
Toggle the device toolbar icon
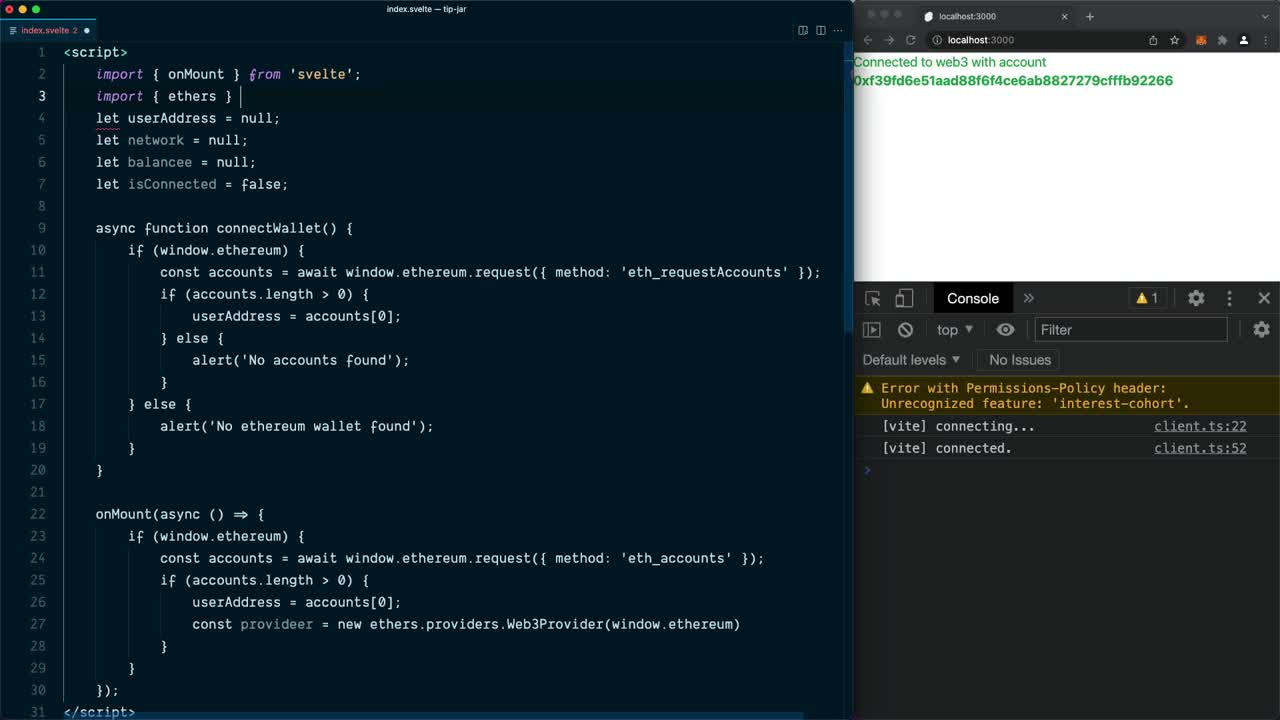tap(904, 298)
